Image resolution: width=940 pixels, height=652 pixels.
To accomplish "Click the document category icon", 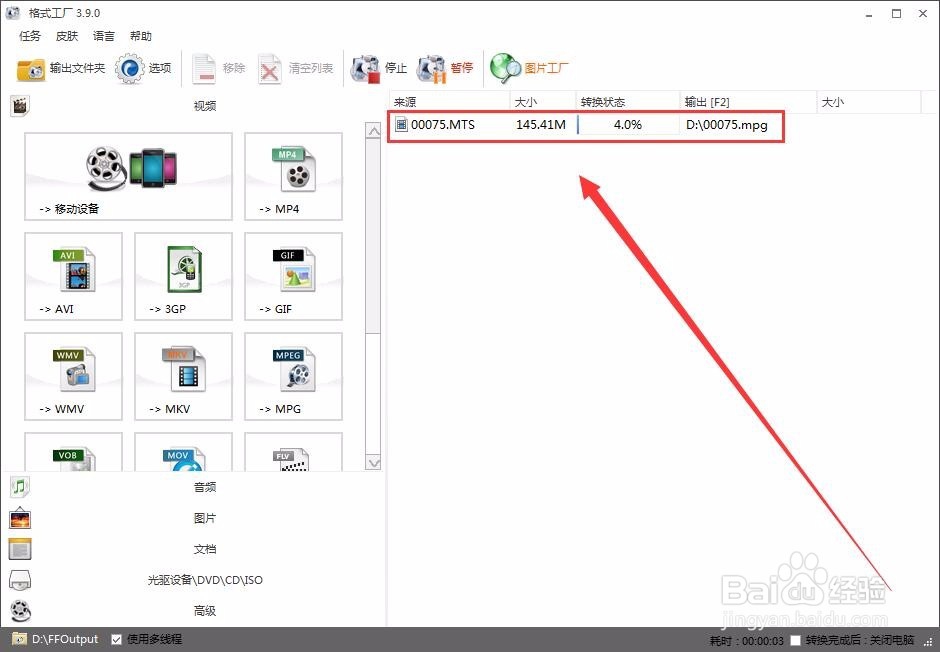I will pos(20,549).
